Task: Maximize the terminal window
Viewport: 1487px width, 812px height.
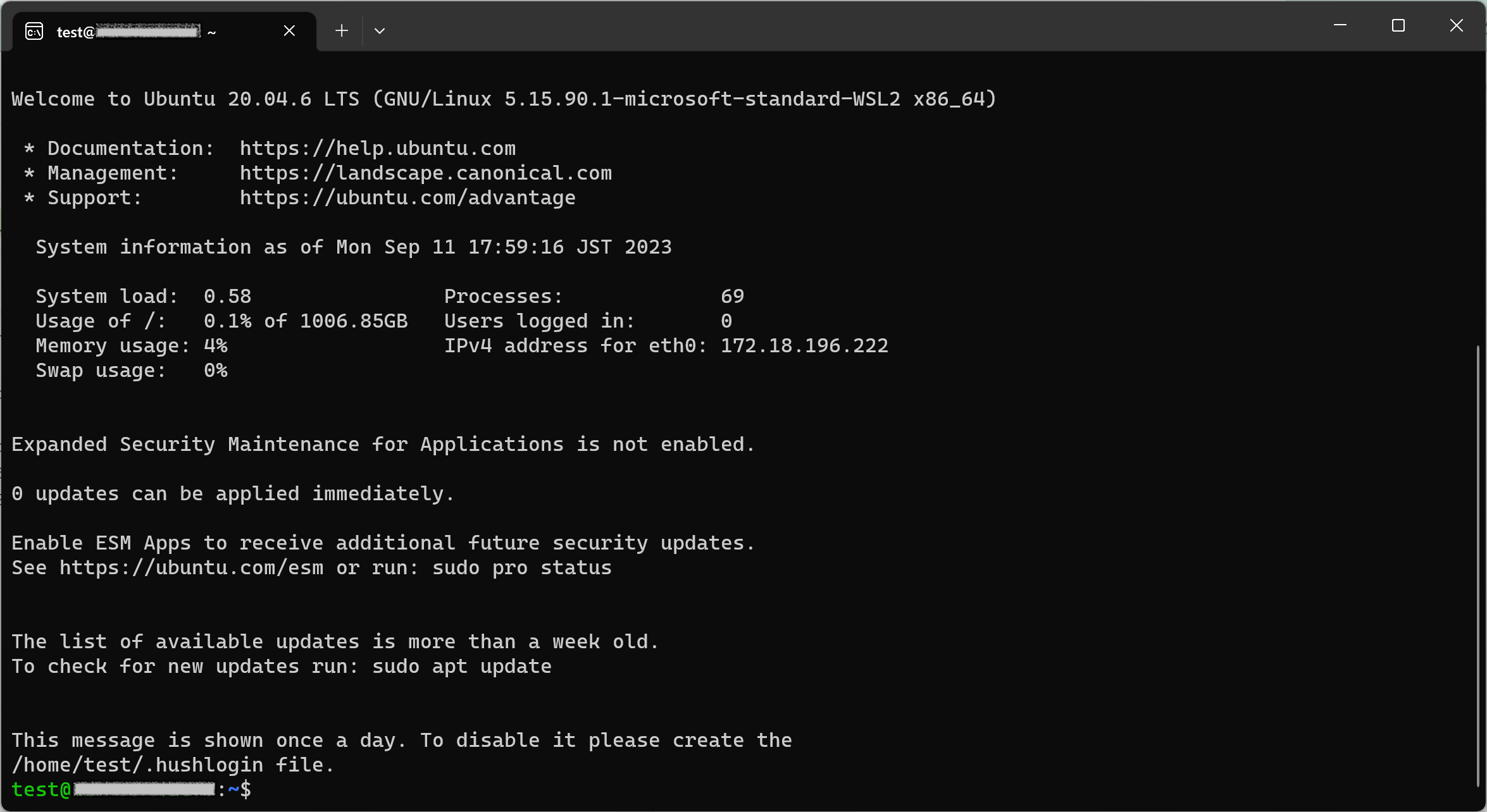Action: (x=1398, y=25)
